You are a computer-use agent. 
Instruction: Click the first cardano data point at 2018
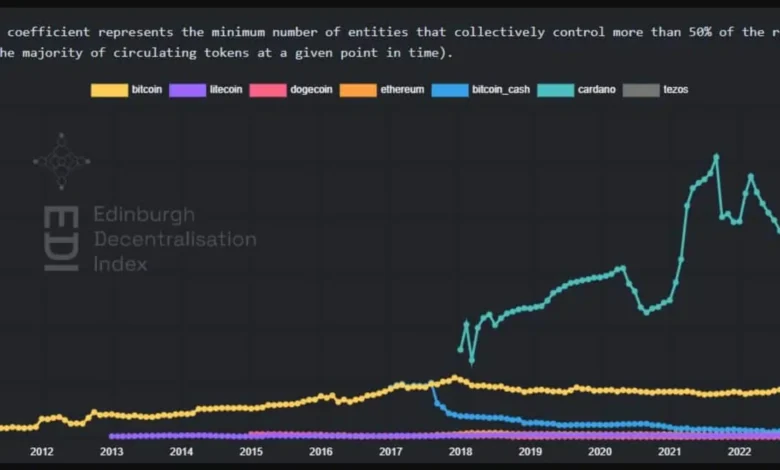coord(460,349)
